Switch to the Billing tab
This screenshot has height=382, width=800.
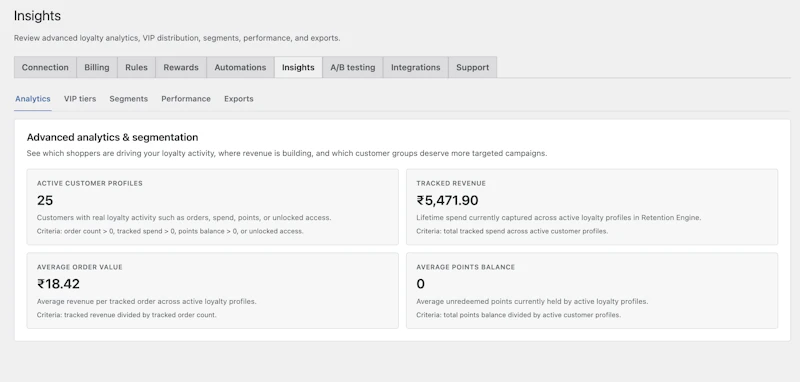(x=97, y=67)
